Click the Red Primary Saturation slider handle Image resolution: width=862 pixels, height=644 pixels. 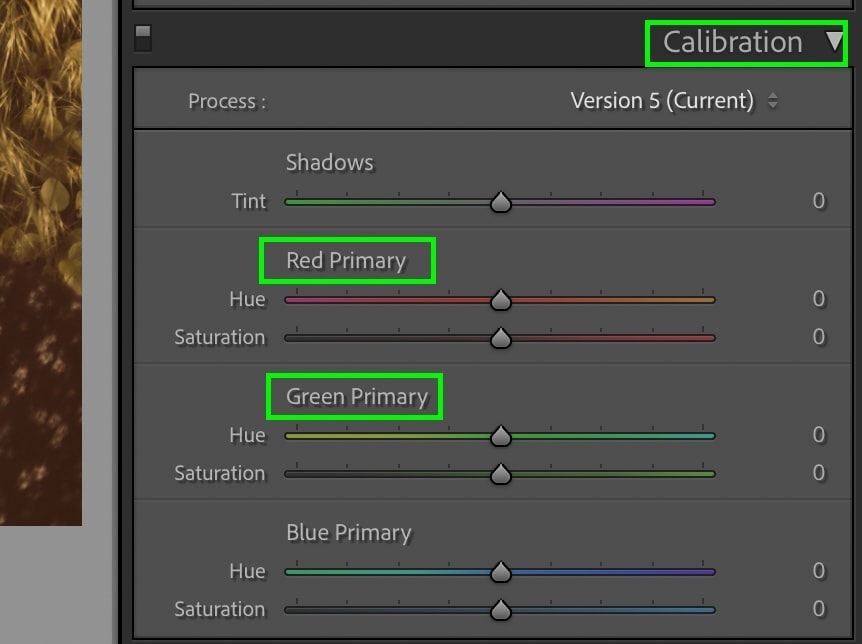point(501,338)
